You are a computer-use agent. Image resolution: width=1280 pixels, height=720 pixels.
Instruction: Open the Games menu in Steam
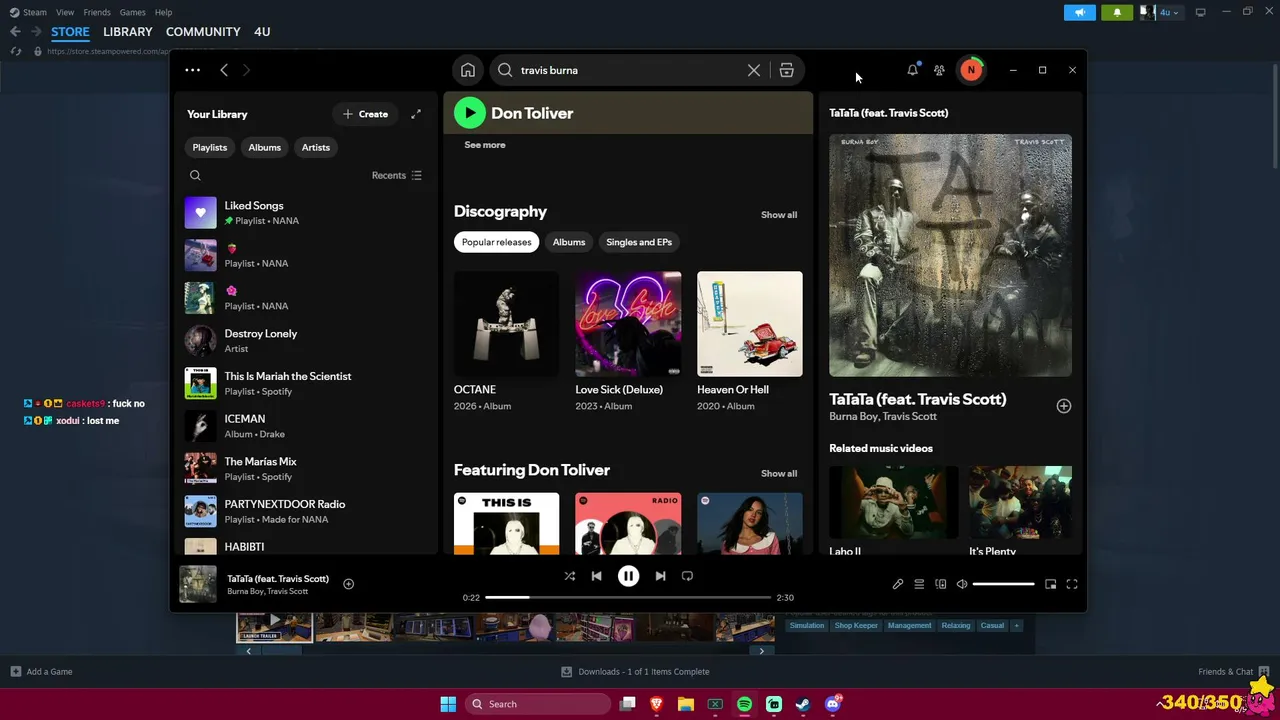[x=132, y=12]
